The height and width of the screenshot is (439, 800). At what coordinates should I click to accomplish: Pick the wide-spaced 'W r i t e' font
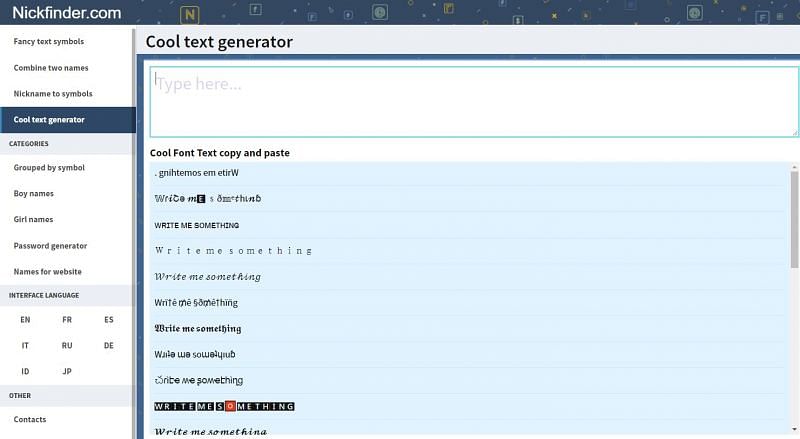point(233,251)
